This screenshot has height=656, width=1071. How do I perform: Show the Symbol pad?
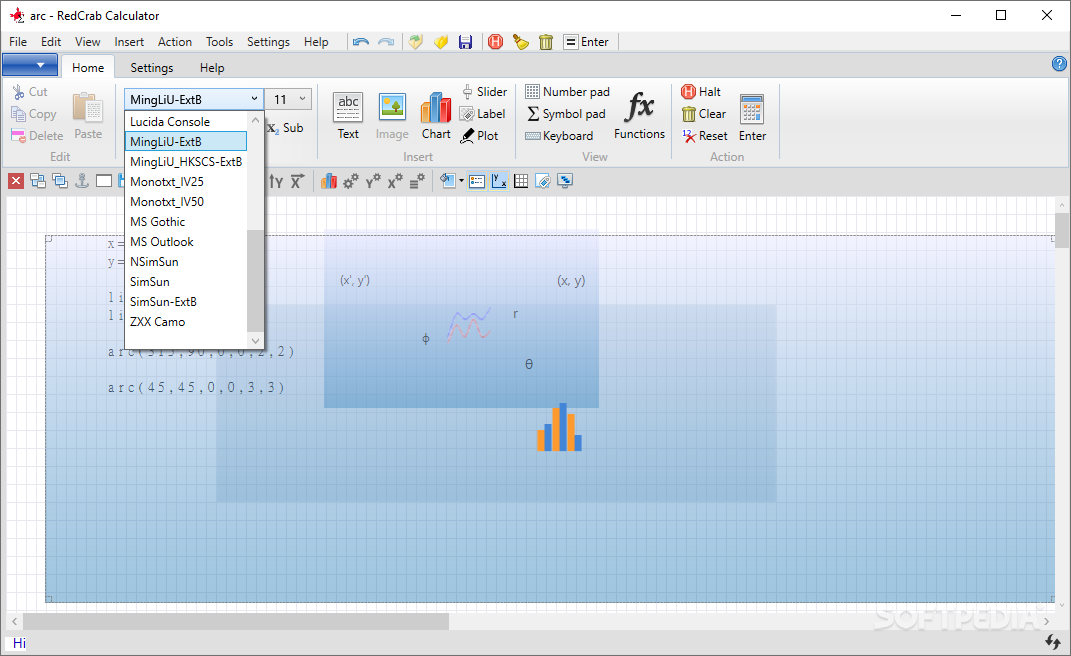[566, 114]
